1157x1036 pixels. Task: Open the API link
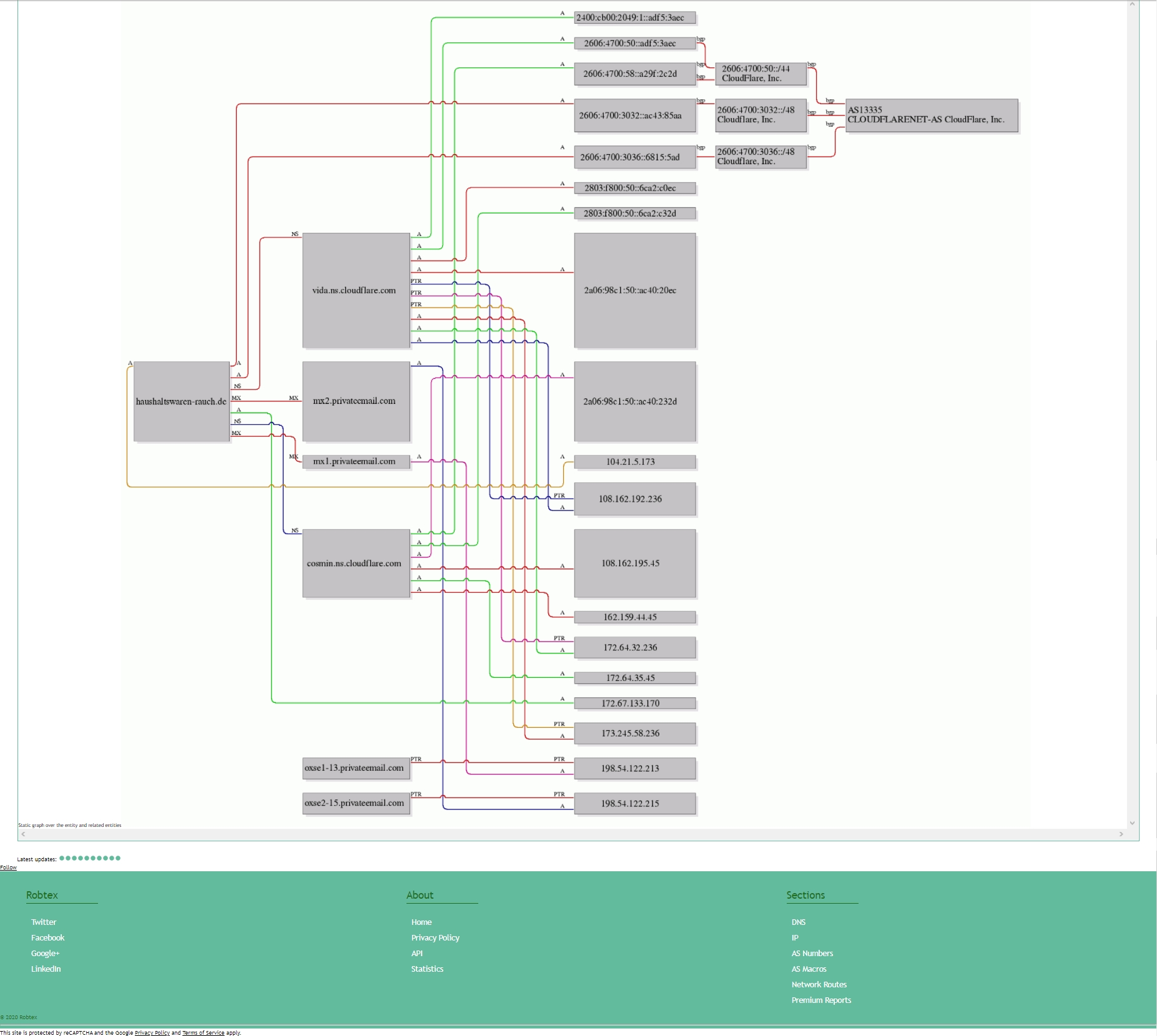[417, 953]
